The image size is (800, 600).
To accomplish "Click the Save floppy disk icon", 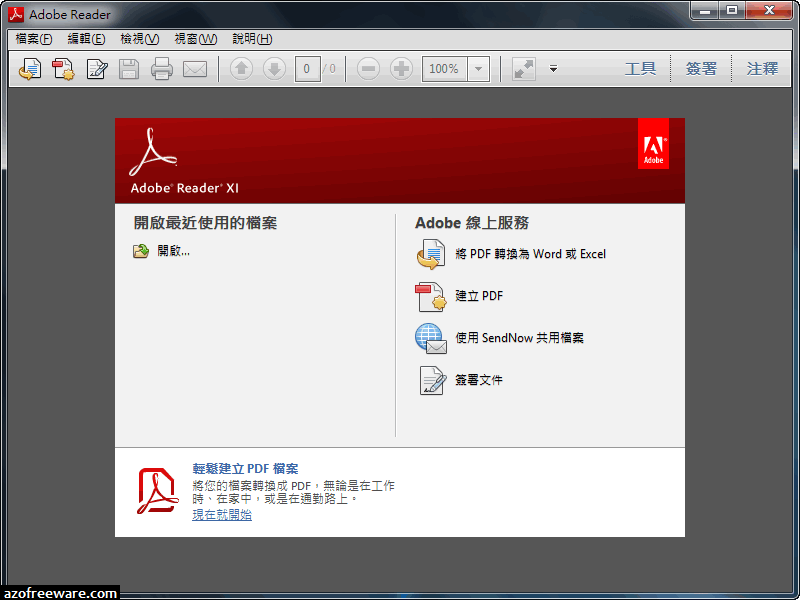I will click(x=129, y=69).
